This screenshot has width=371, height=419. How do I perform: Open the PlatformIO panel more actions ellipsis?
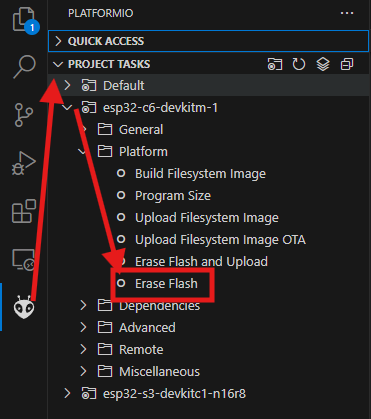point(347,13)
